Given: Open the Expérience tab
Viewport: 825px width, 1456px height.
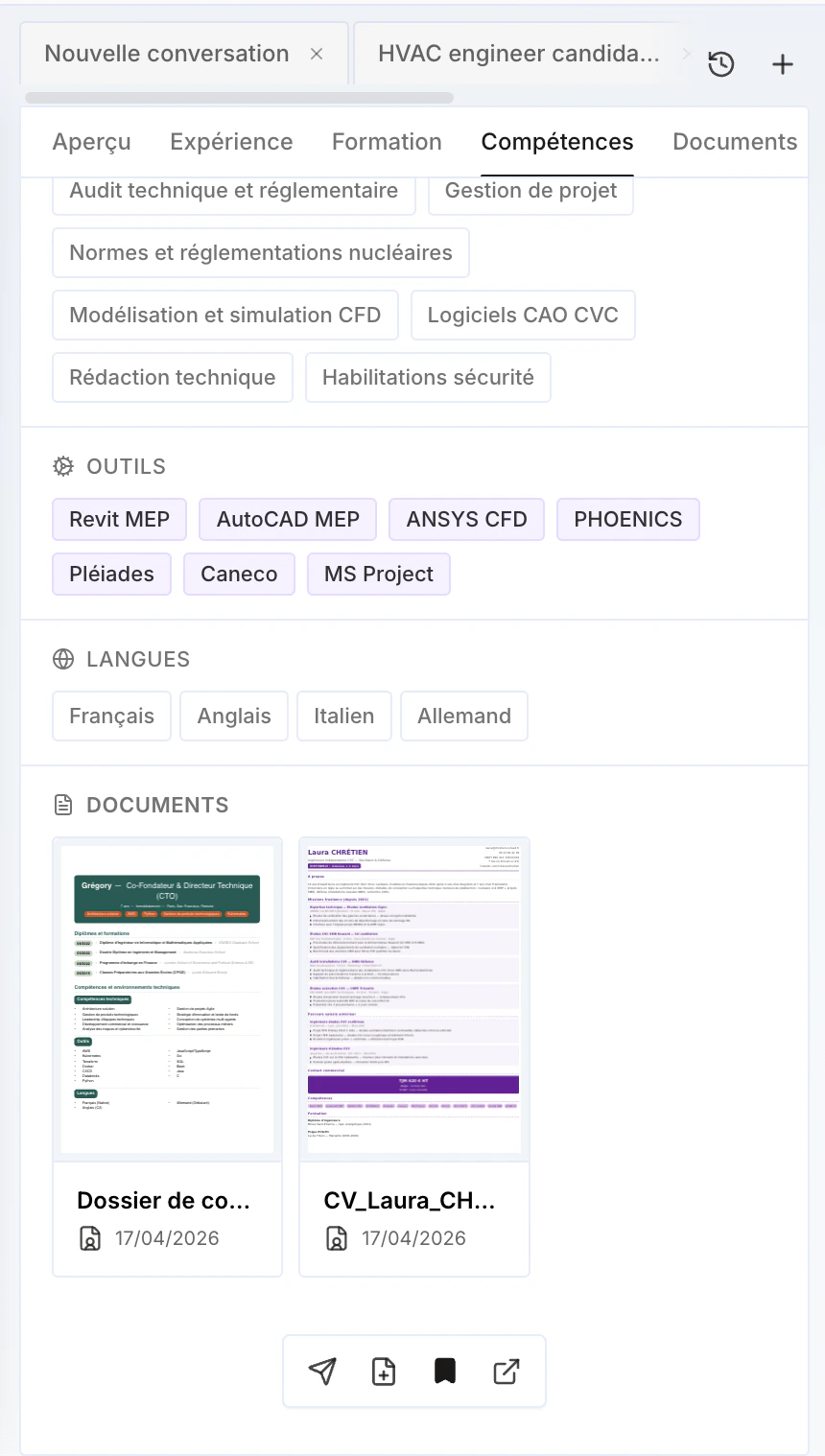Looking at the screenshot, I should click(231, 142).
